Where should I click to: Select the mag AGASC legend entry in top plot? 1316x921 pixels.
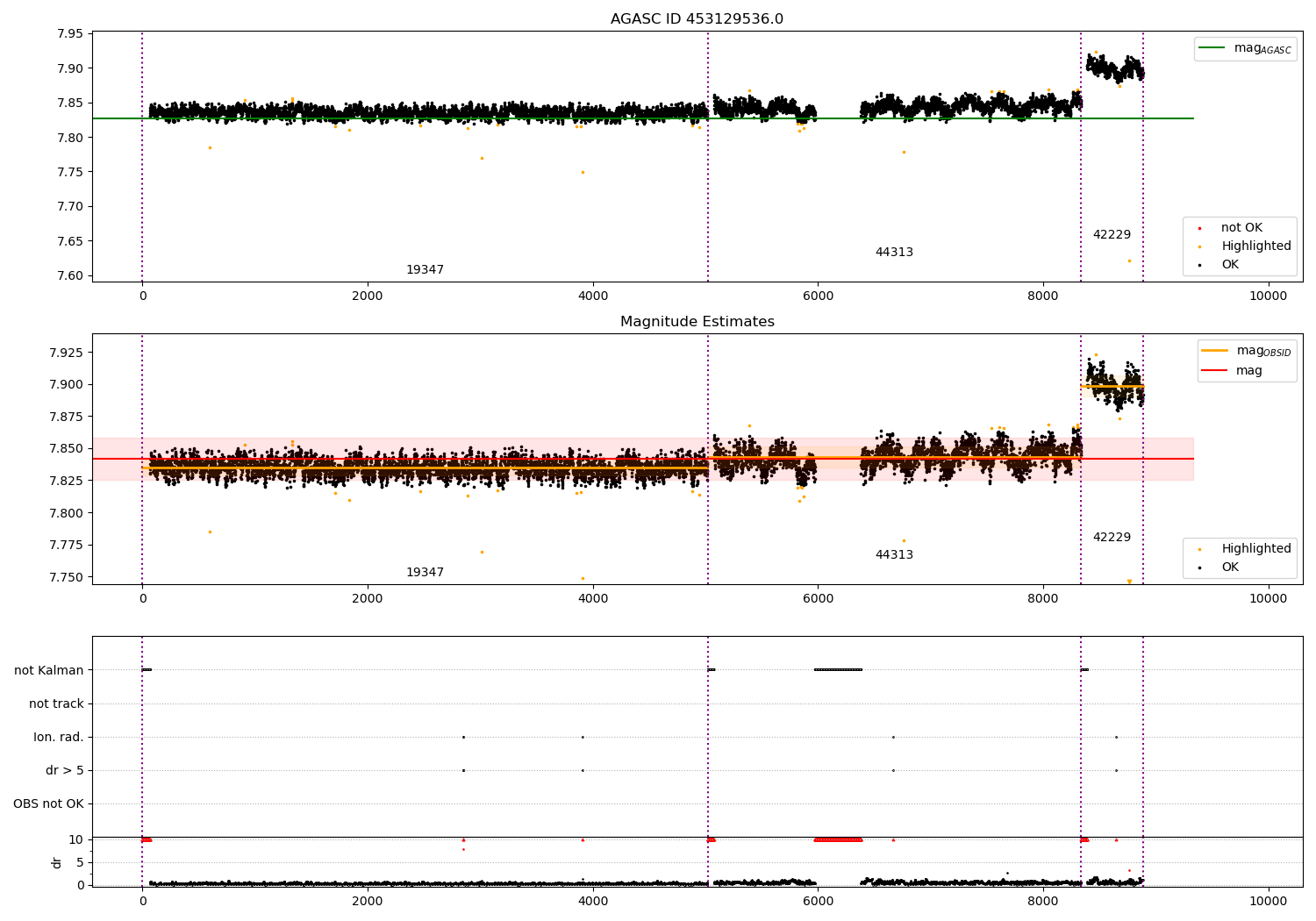1245,48
